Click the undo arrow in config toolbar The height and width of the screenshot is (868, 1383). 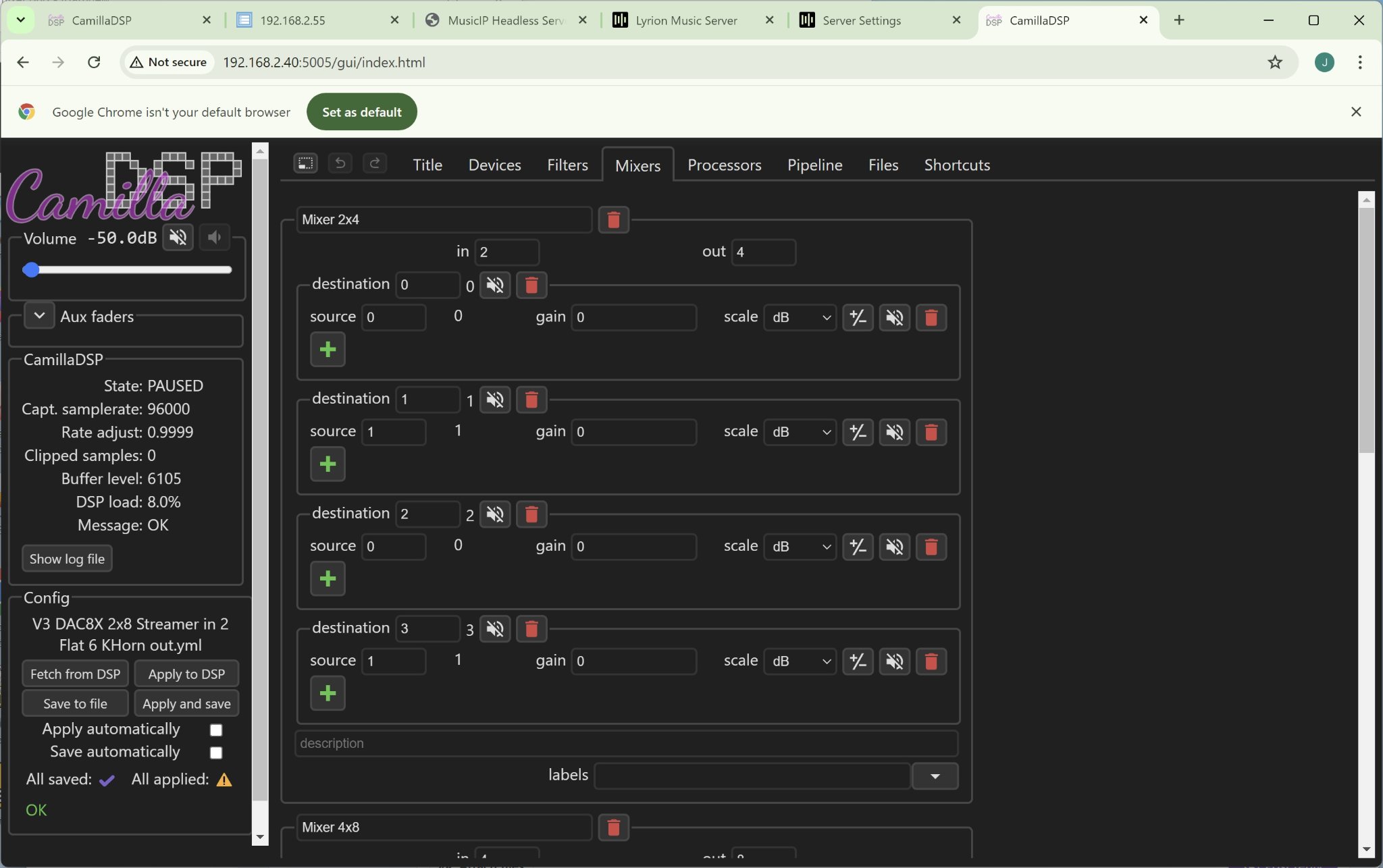pos(340,163)
